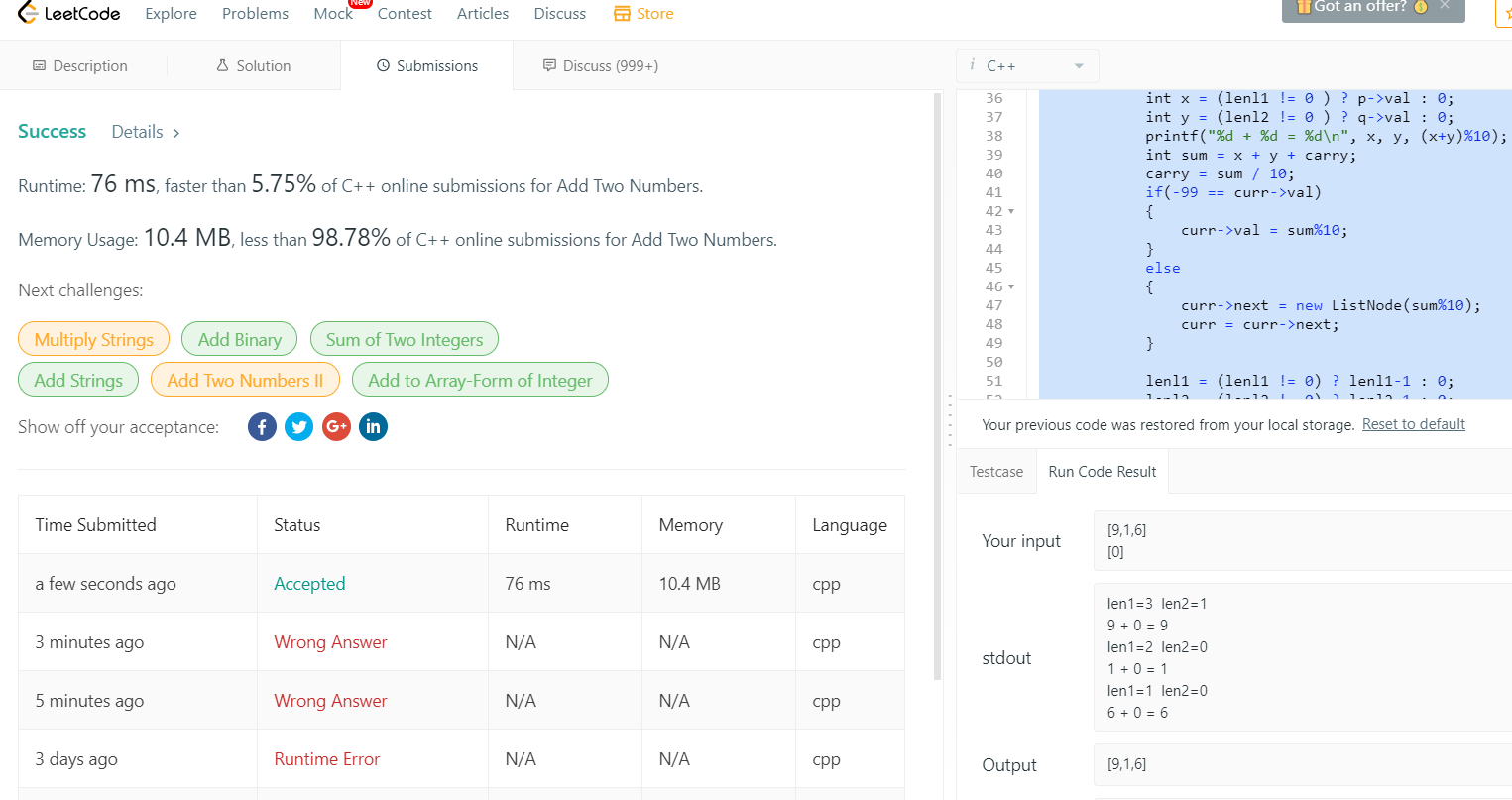Switch to the Description tab
1512x800 pixels.
pyautogui.click(x=80, y=66)
